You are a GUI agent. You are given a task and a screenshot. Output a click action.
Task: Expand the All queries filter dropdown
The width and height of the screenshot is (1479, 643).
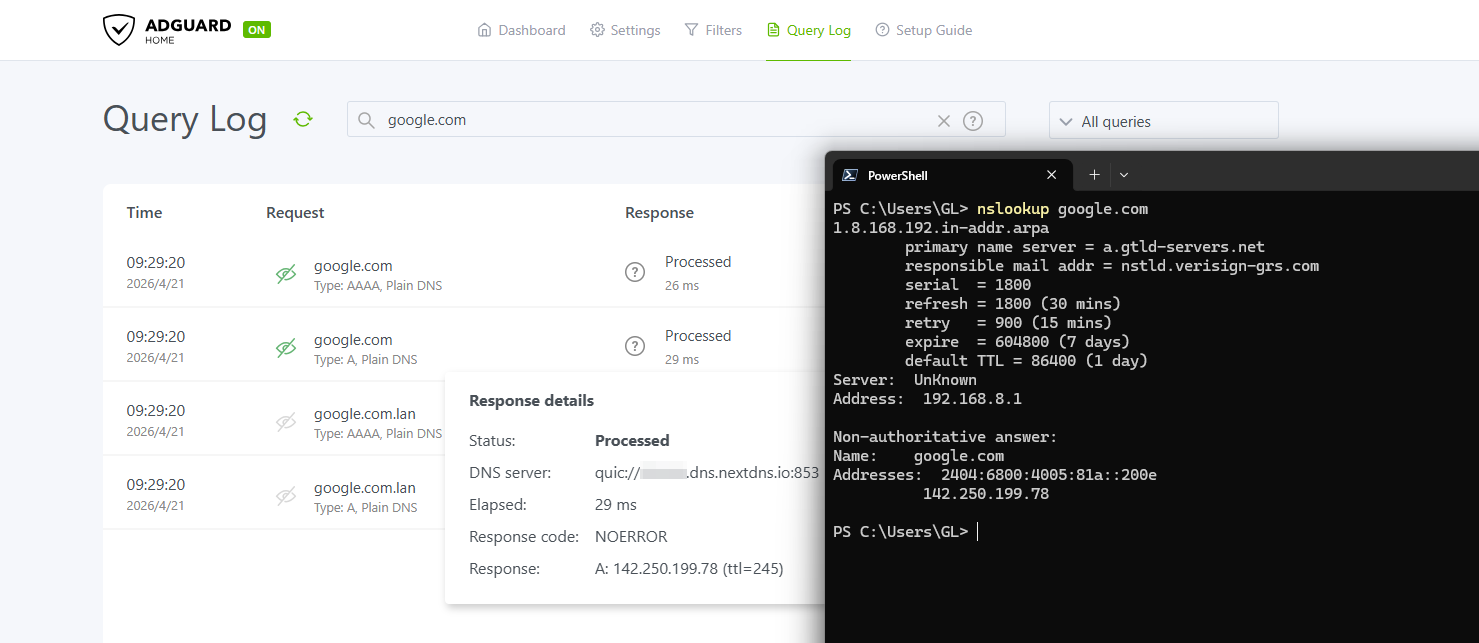point(1163,121)
